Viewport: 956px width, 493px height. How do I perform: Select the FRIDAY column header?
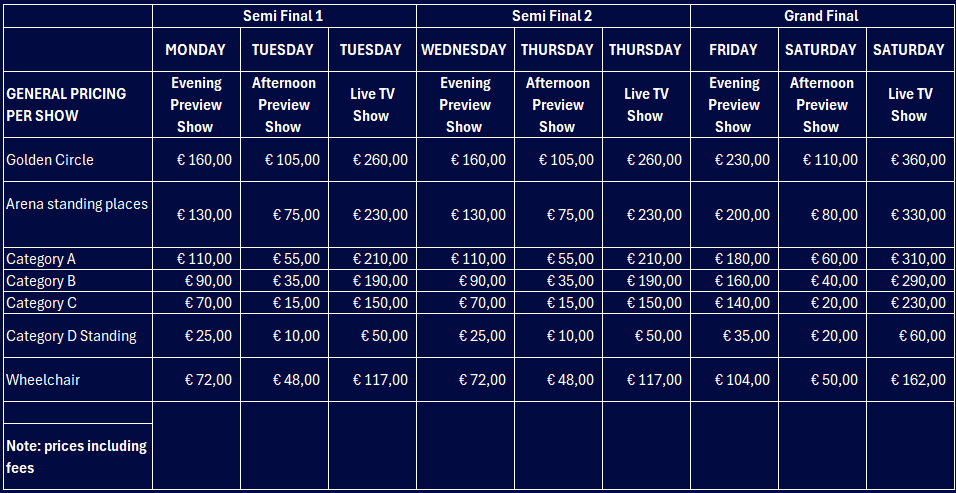733,50
